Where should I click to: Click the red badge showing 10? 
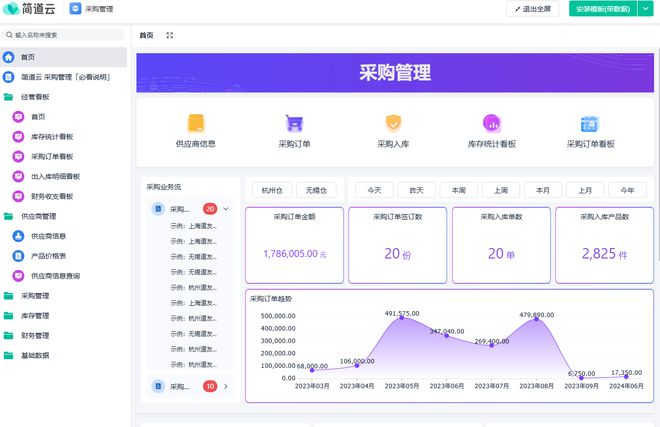[x=210, y=386]
